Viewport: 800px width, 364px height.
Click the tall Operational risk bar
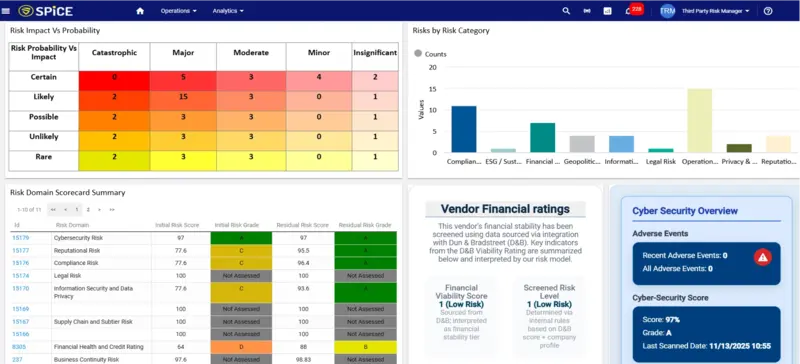tap(699, 120)
